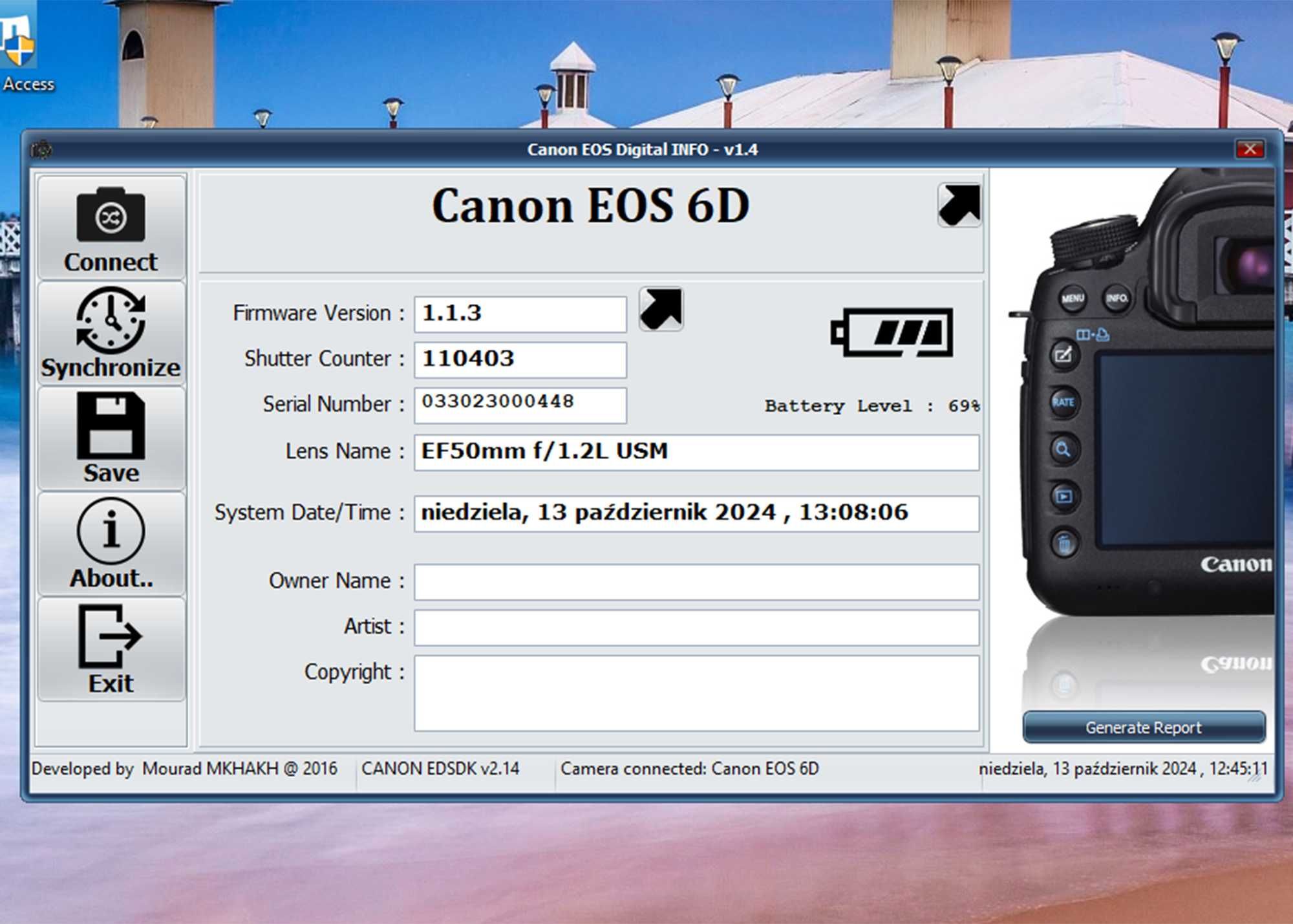Focus the empty Artist field
This screenshot has width=1293, height=924.
click(697, 627)
